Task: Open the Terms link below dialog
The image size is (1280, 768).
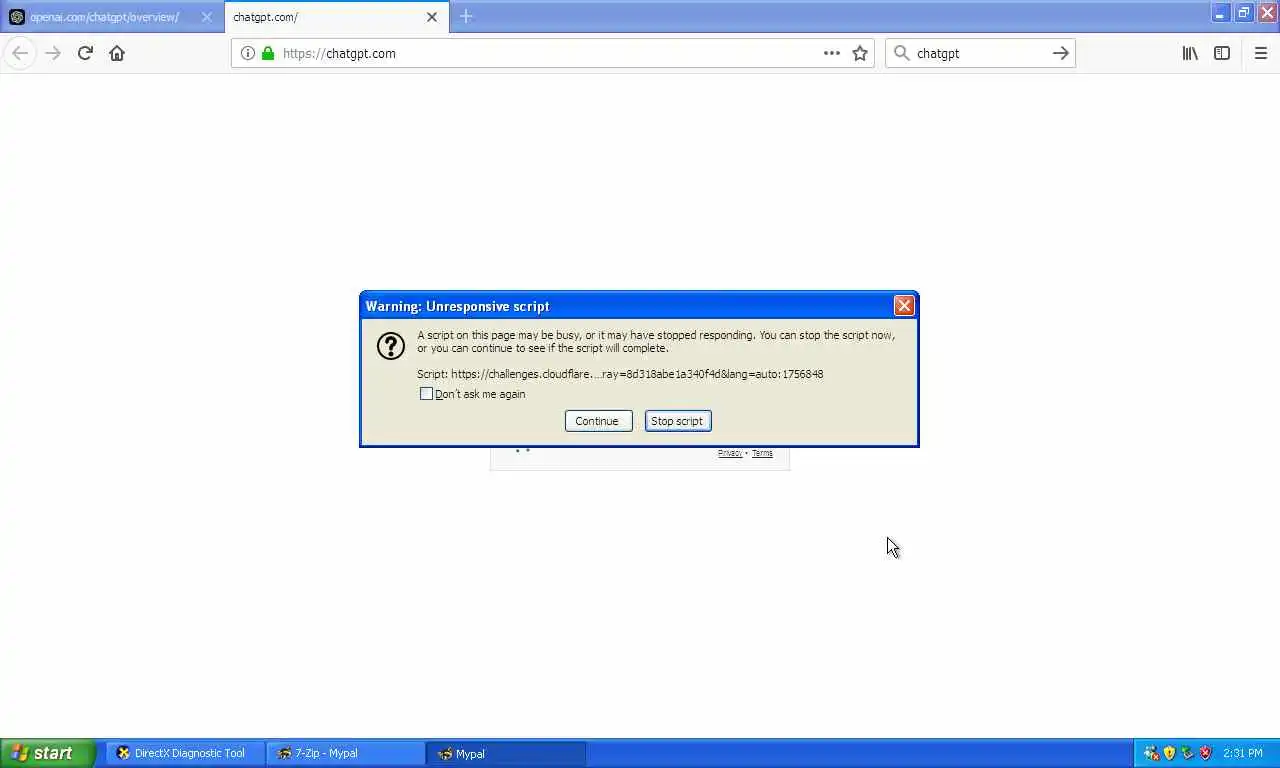Action: click(762, 453)
